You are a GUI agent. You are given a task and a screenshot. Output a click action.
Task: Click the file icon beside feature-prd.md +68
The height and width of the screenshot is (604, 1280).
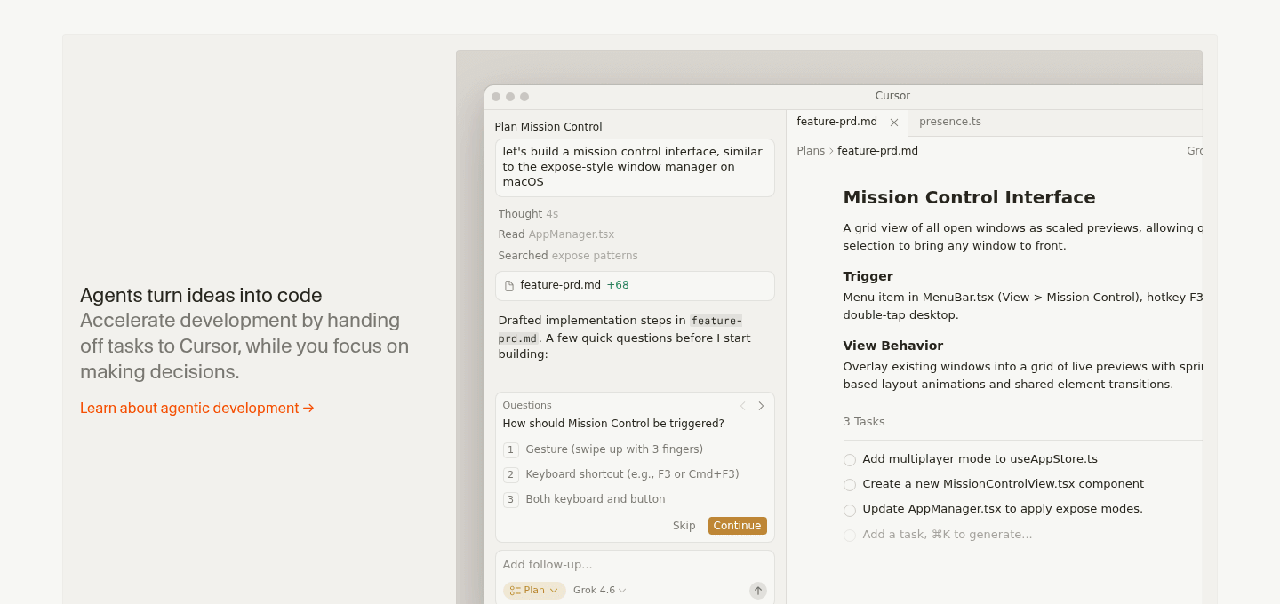point(509,286)
